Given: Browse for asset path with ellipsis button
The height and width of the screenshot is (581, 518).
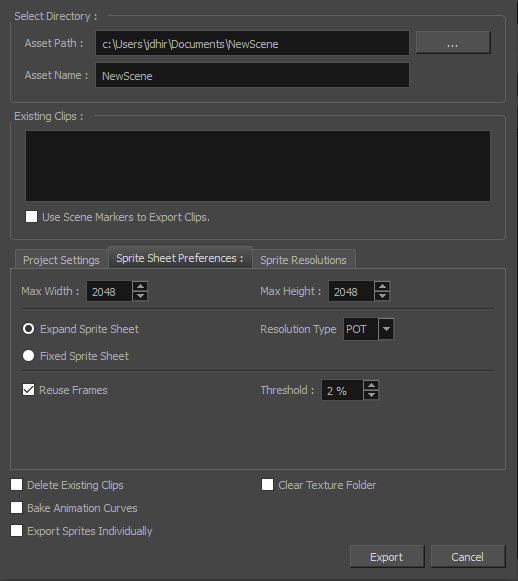Looking at the screenshot, I should (453, 43).
